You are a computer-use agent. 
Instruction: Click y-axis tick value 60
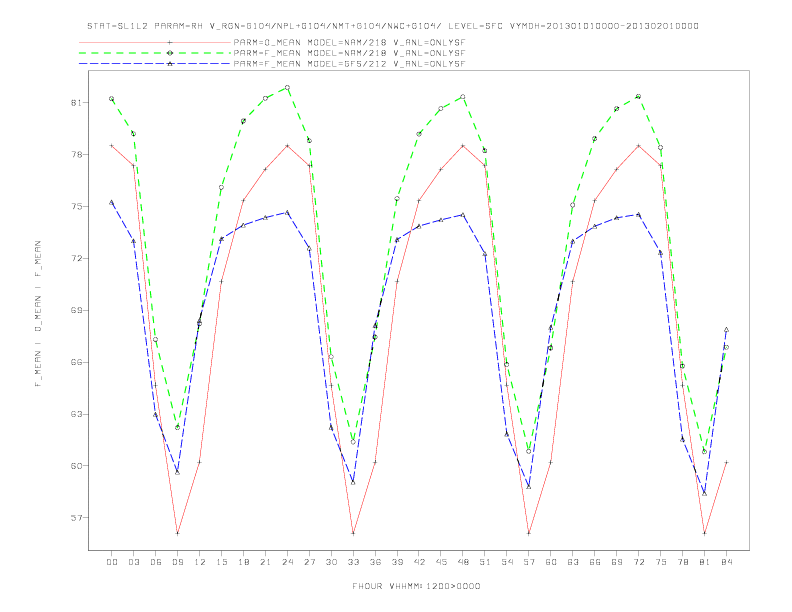(x=76, y=466)
